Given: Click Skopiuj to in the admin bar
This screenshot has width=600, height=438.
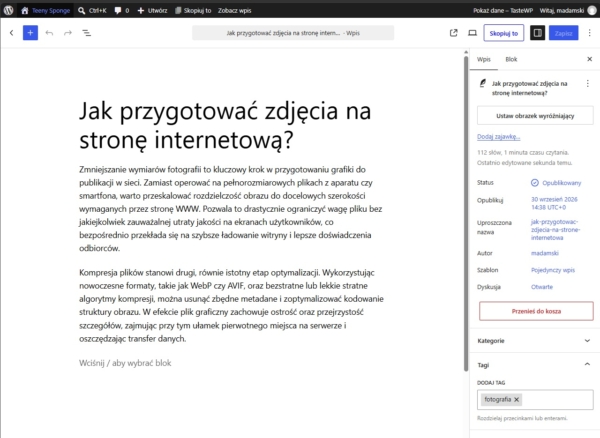Looking at the screenshot, I should (x=193, y=11).
